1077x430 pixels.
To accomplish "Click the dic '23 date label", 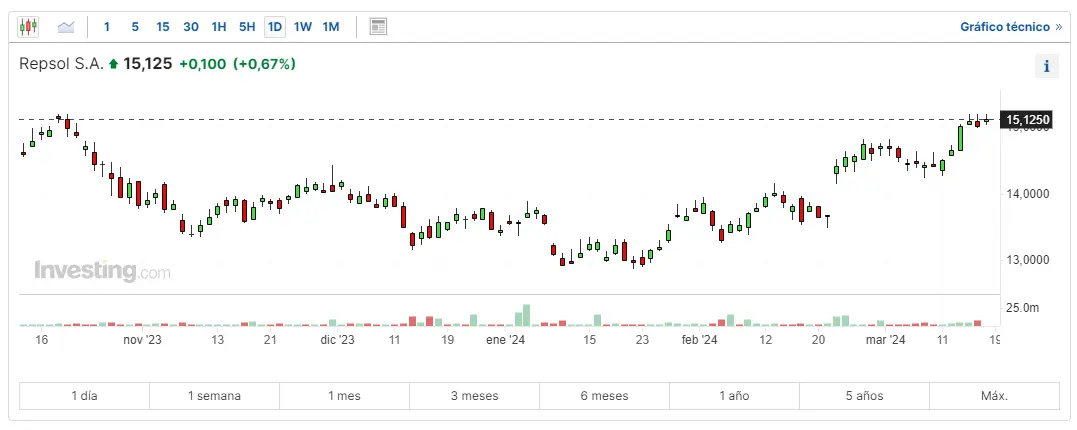I will point(337,339).
